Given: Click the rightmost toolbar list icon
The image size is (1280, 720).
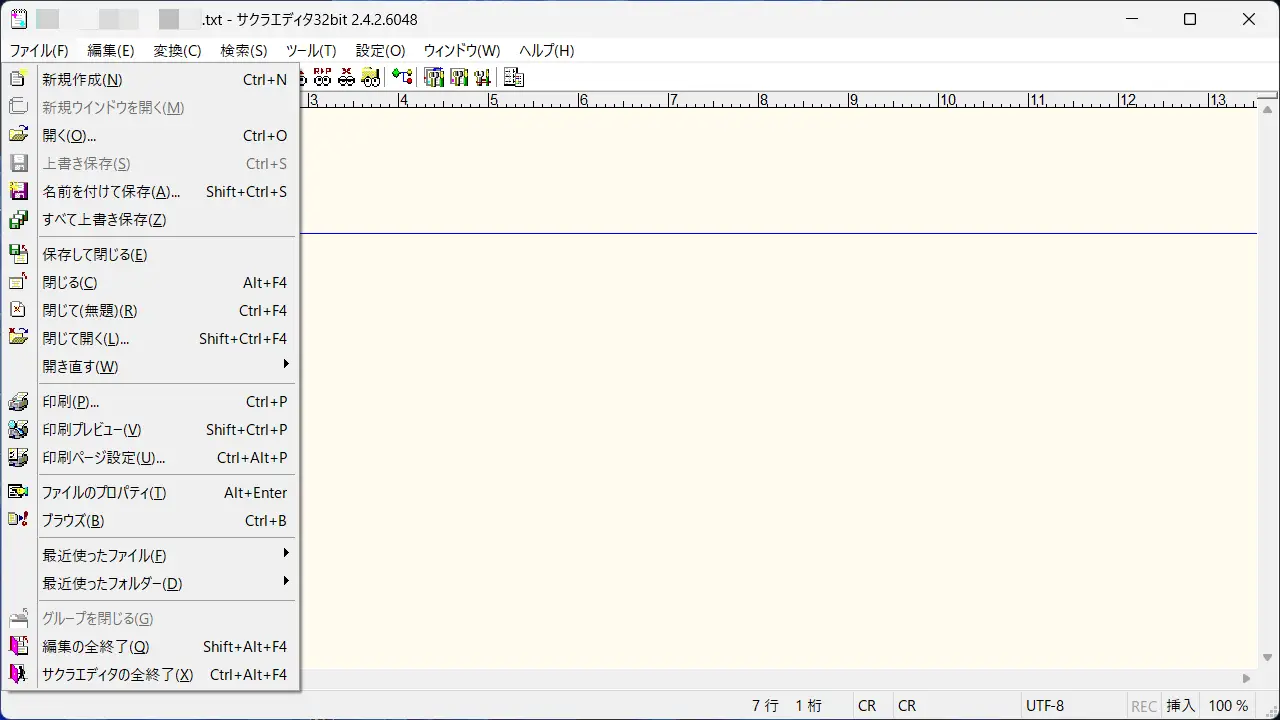Looking at the screenshot, I should [x=513, y=78].
